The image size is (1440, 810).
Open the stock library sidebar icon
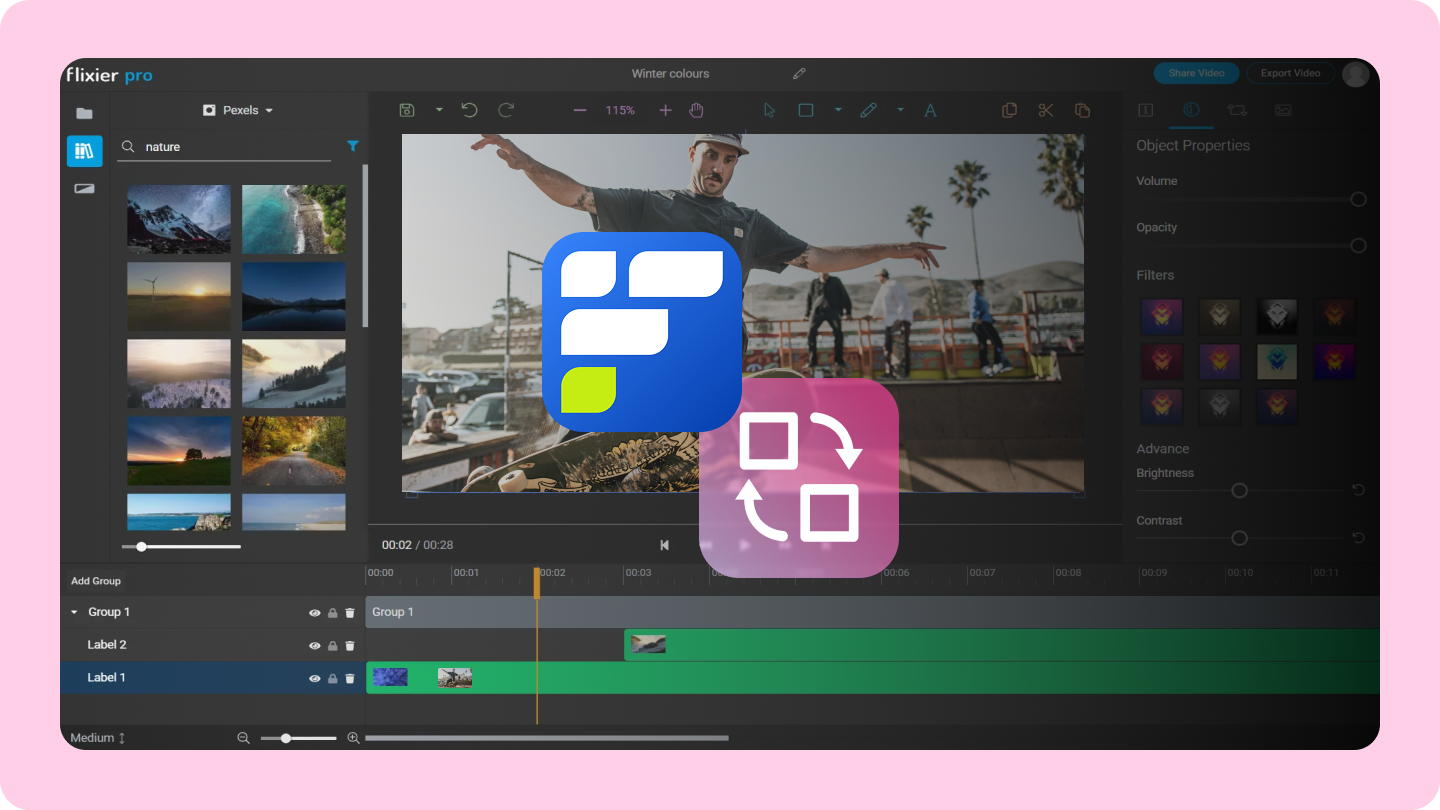[x=84, y=151]
